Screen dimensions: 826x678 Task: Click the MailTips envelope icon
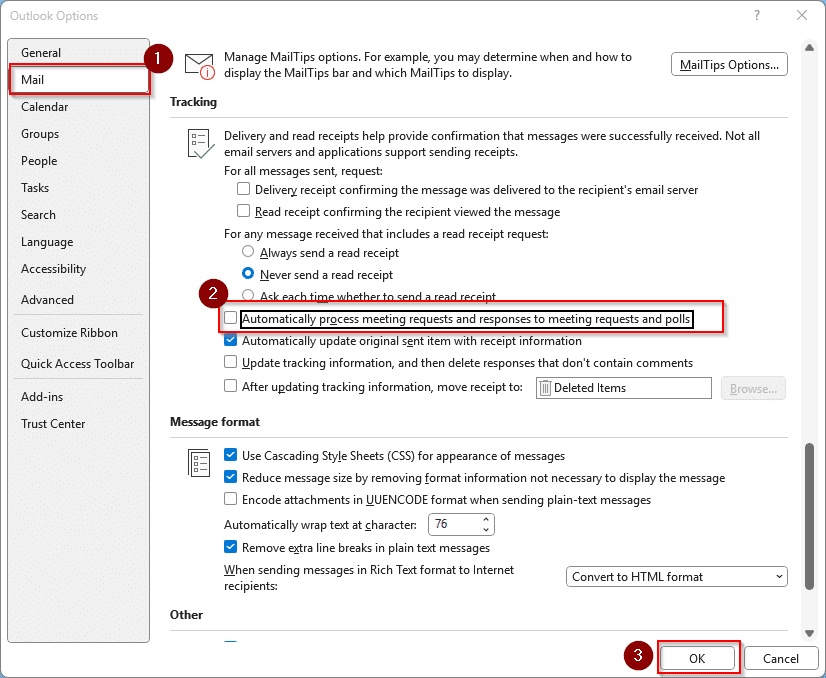tap(200, 66)
